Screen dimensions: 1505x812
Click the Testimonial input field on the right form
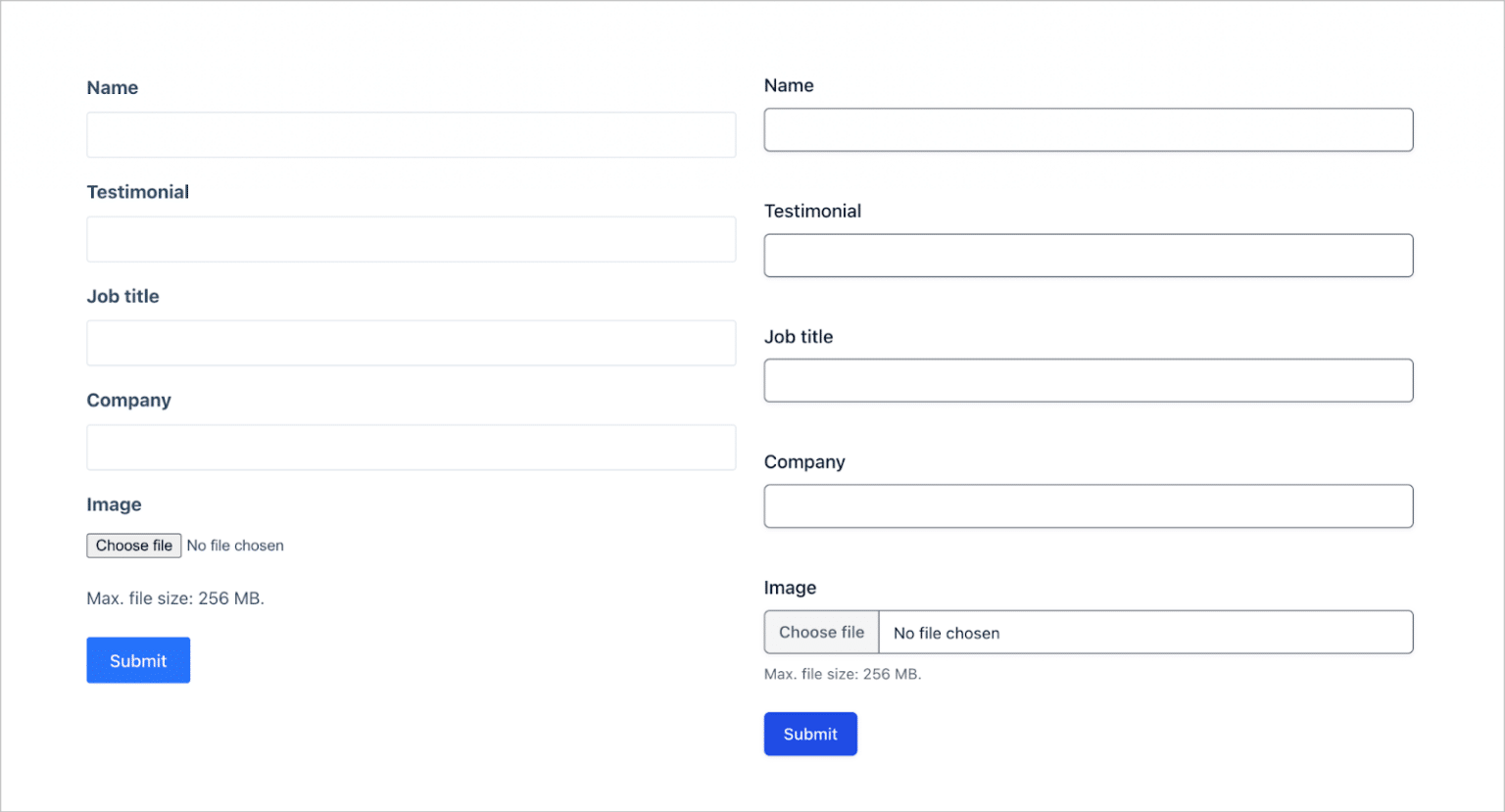click(x=1088, y=255)
